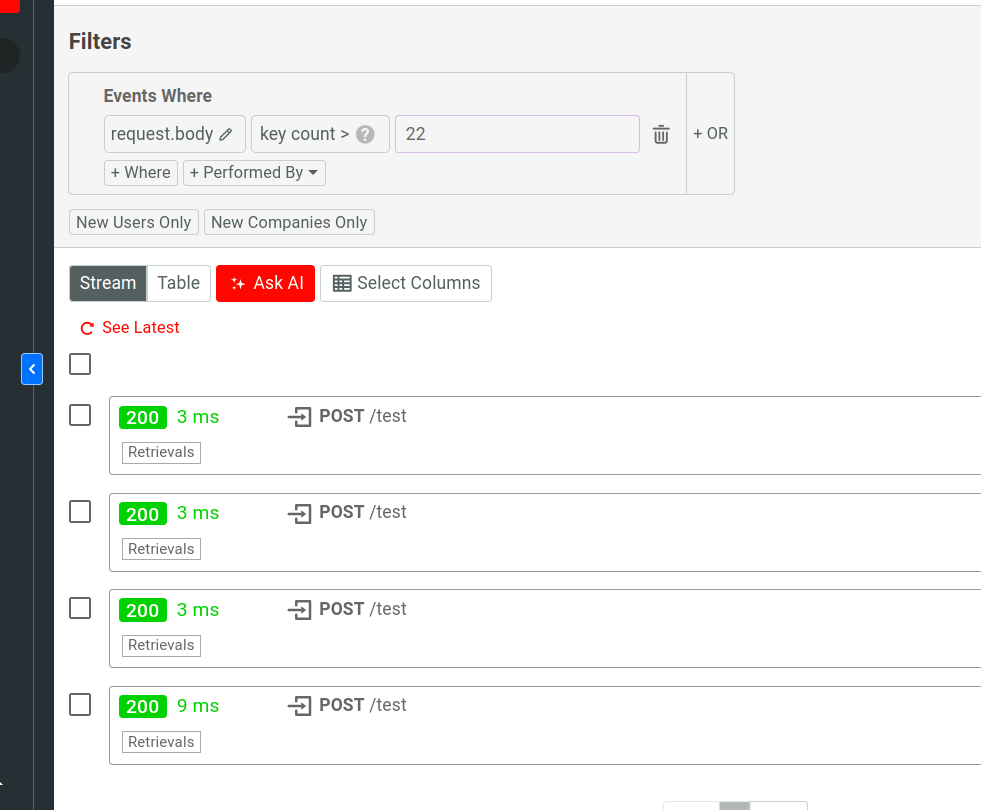The width and height of the screenshot is (981, 810).
Task: Click the filter value input containing 22
Action: coord(516,133)
